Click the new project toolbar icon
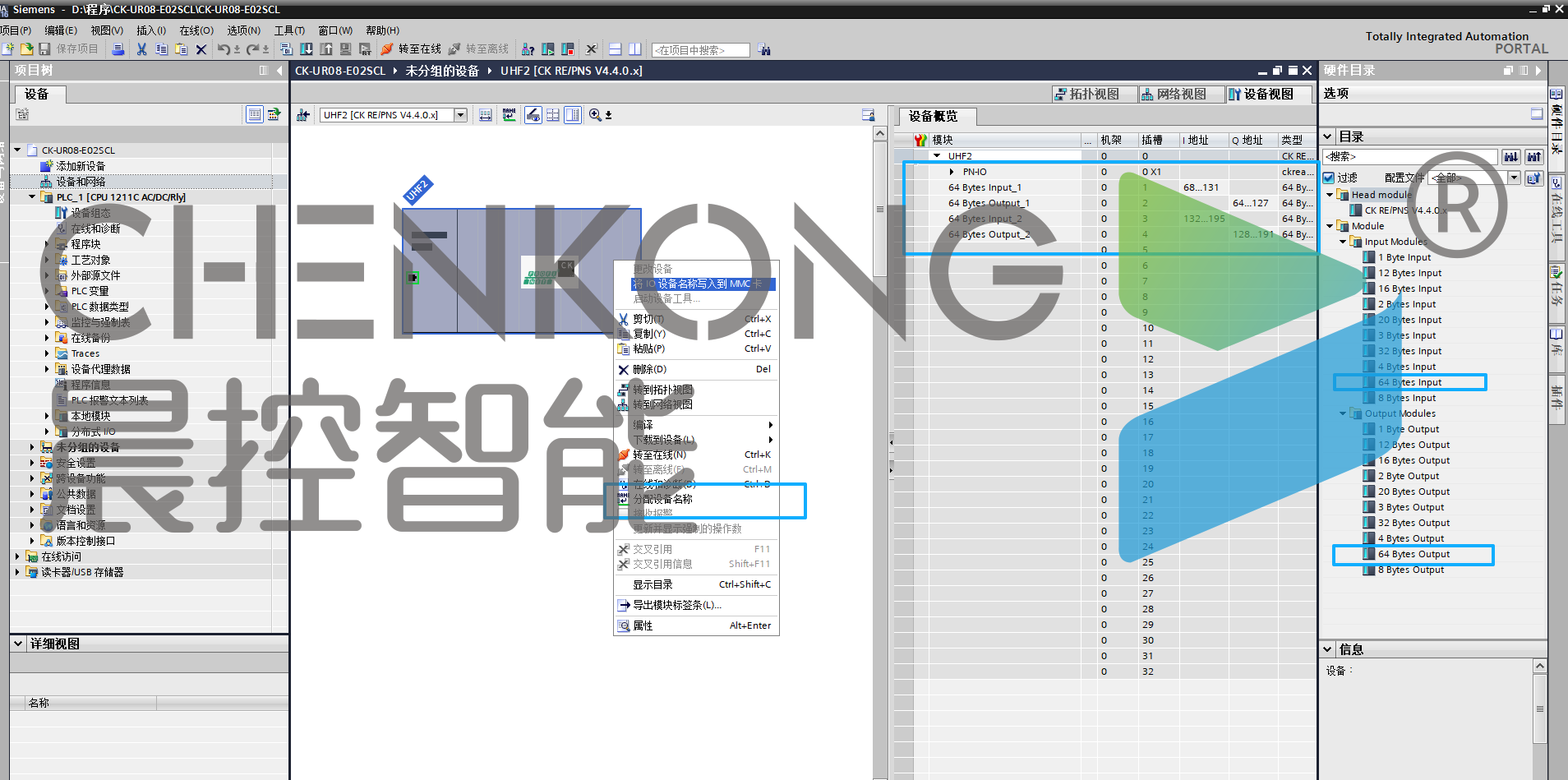 [8, 49]
